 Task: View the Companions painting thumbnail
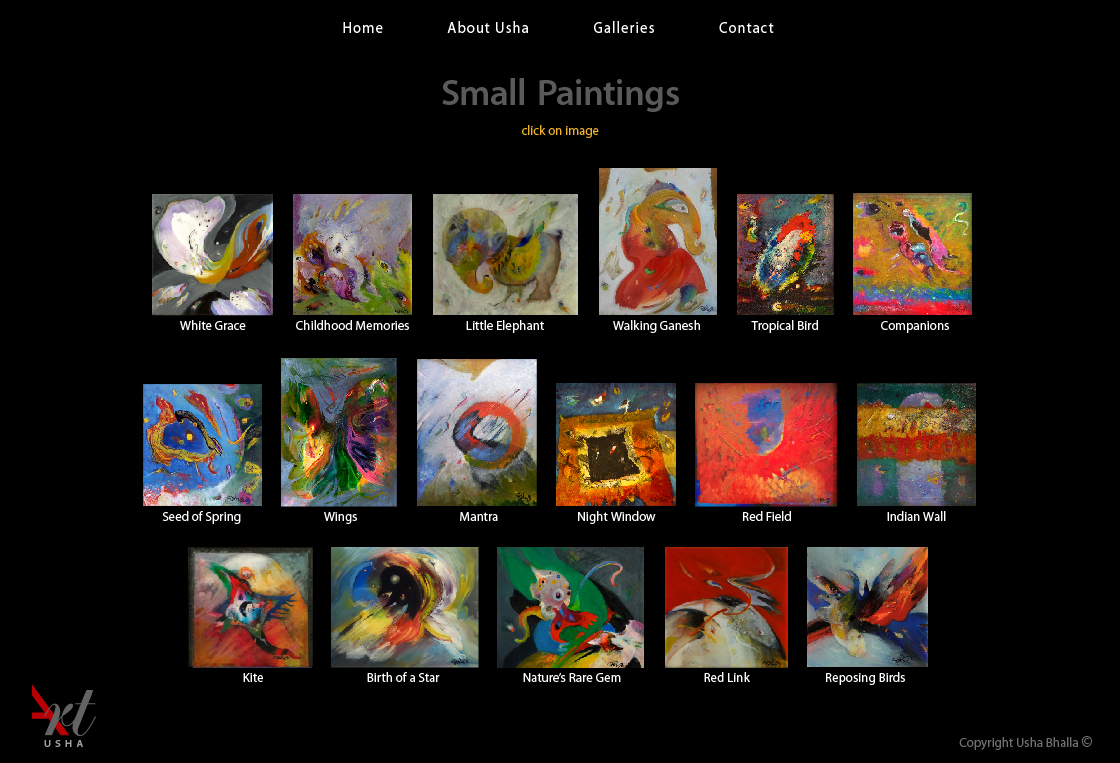point(912,254)
